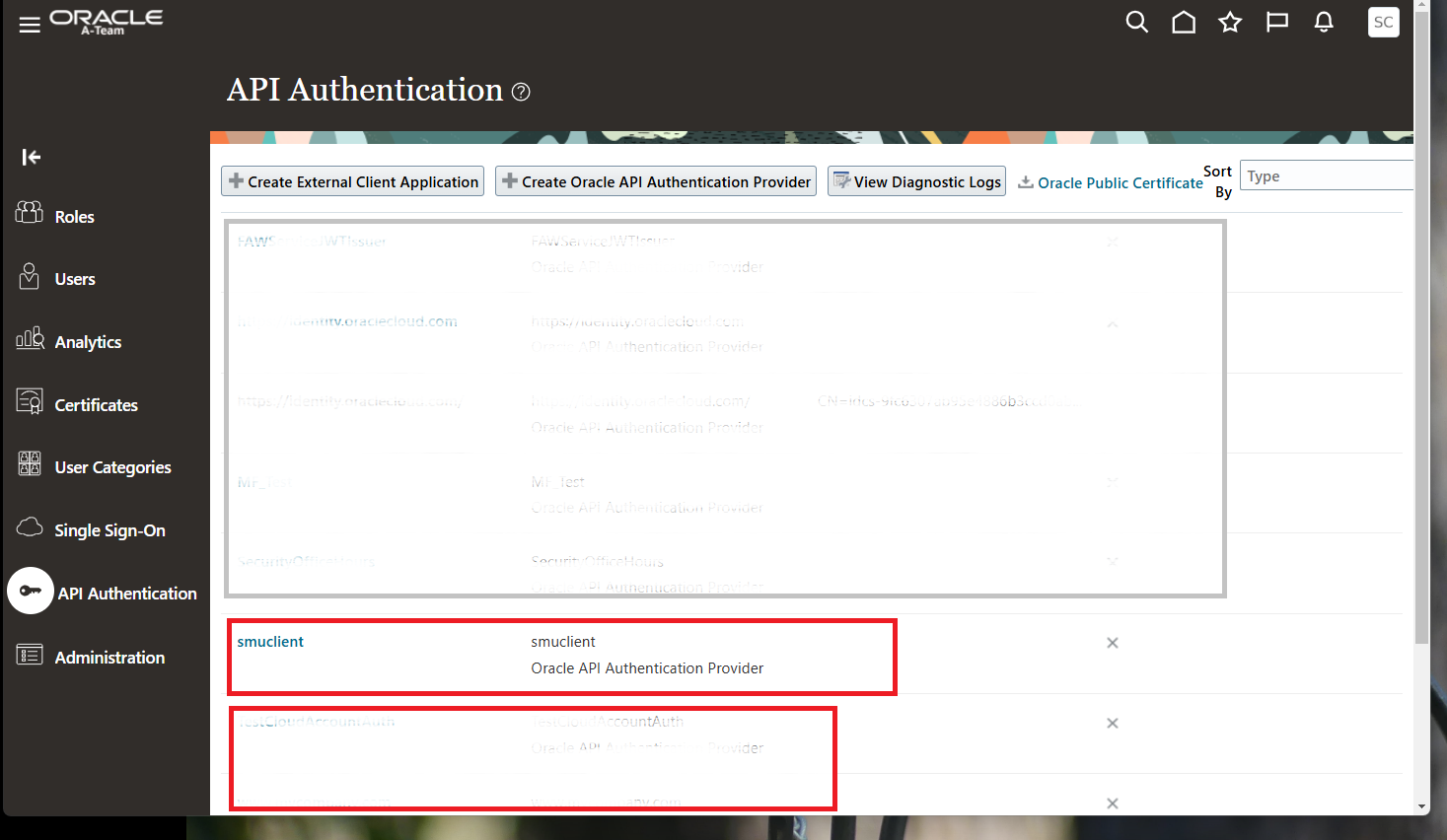Delete the smuclient row using X
Image resolution: width=1447 pixels, height=840 pixels.
(x=1113, y=643)
